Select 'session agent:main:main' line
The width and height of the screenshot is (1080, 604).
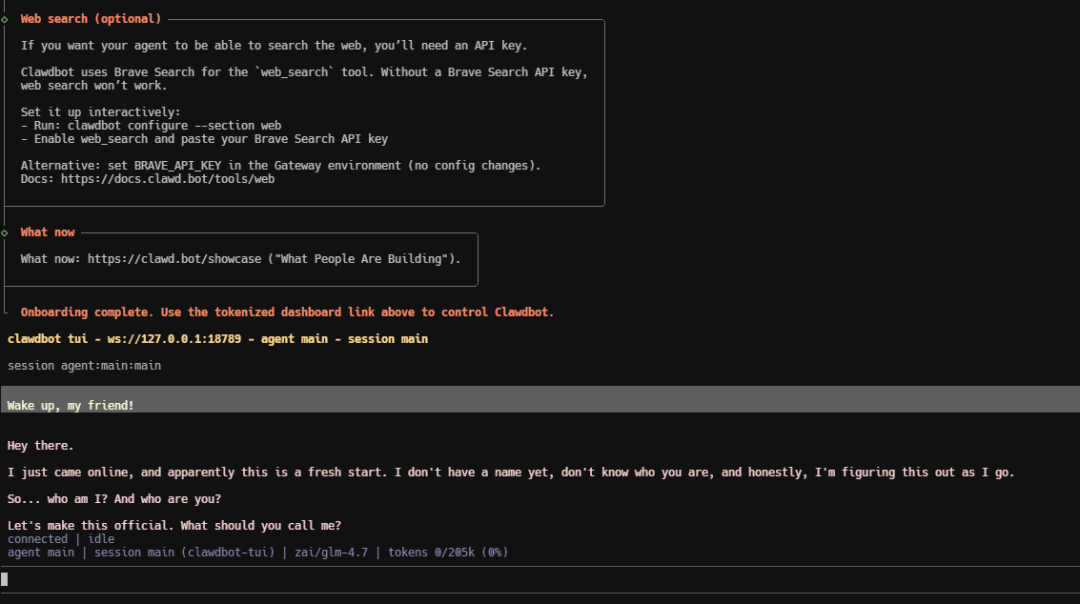point(84,366)
